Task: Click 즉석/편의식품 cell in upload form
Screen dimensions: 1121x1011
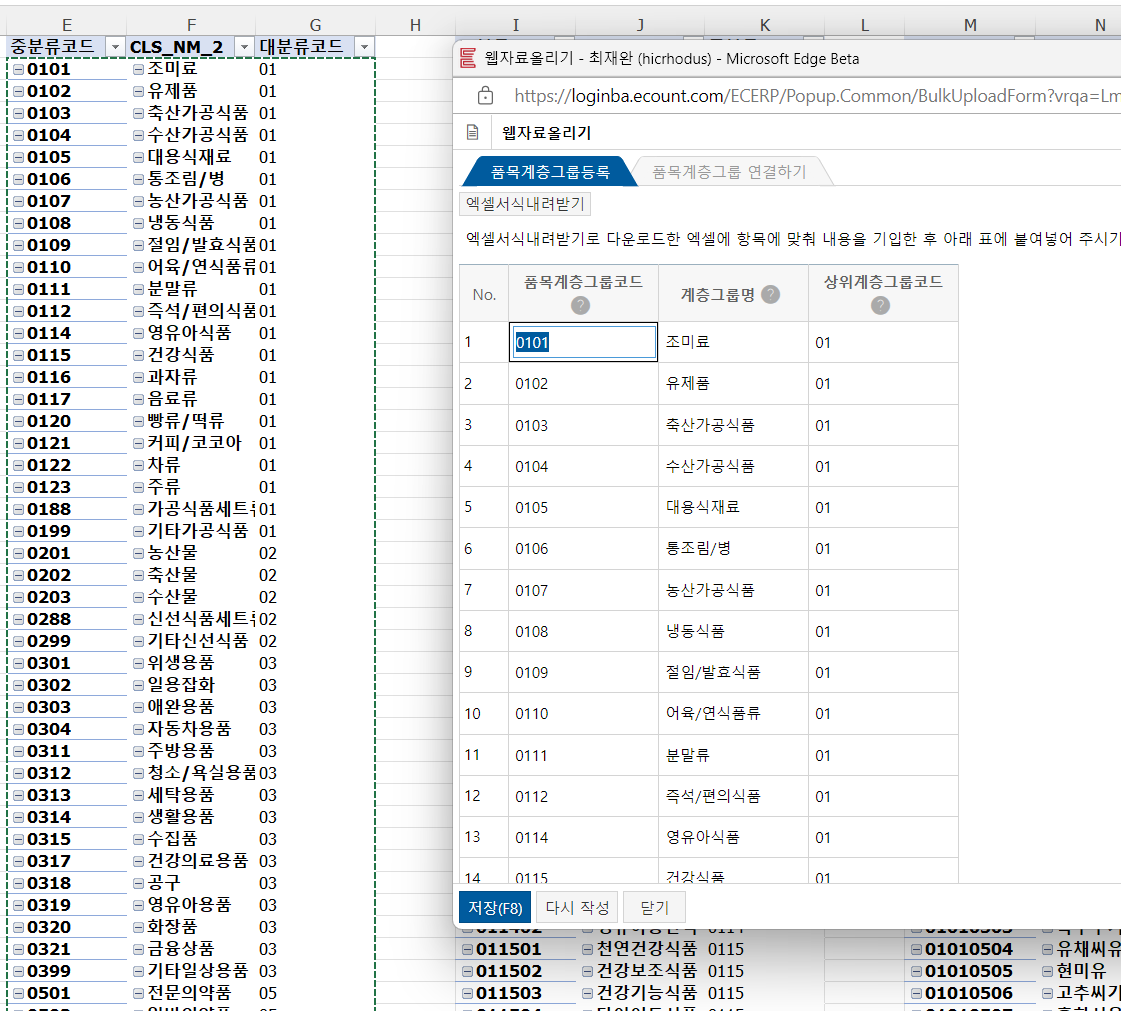Action: (734, 797)
